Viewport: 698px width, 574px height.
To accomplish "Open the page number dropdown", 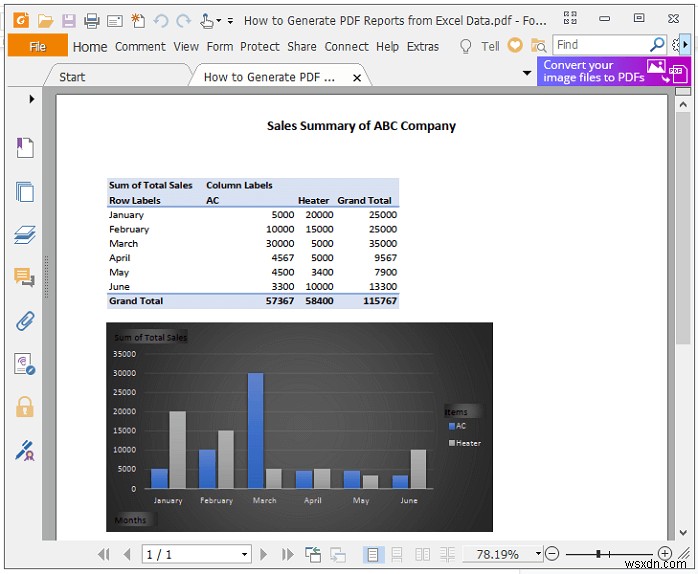I will click(x=244, y=554).
